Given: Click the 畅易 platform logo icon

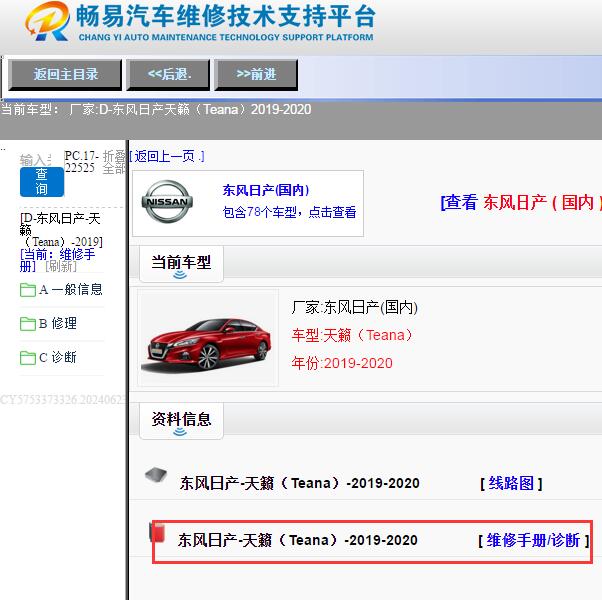Looking at the screenshot, I should pos(47,21).
